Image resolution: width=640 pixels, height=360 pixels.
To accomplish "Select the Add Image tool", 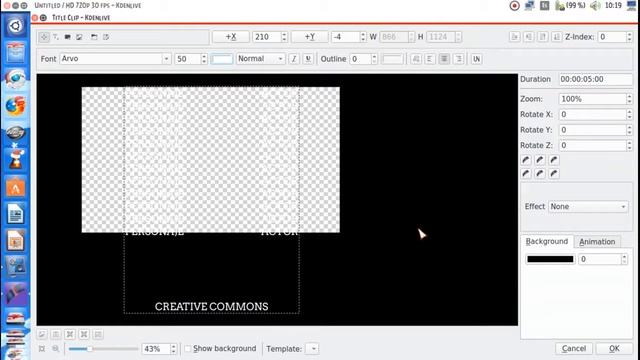I will tap(79, 37).
